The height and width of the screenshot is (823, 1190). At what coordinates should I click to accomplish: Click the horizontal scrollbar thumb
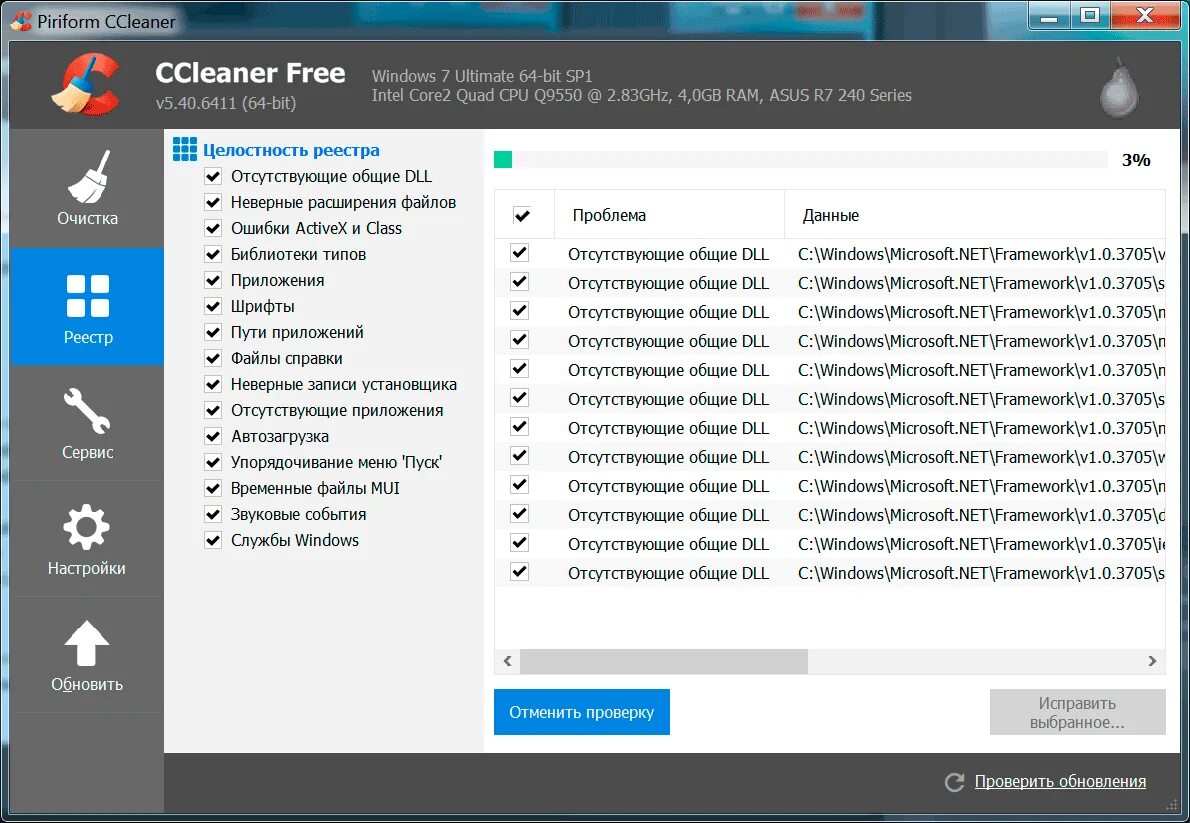(x=664, y=661)
